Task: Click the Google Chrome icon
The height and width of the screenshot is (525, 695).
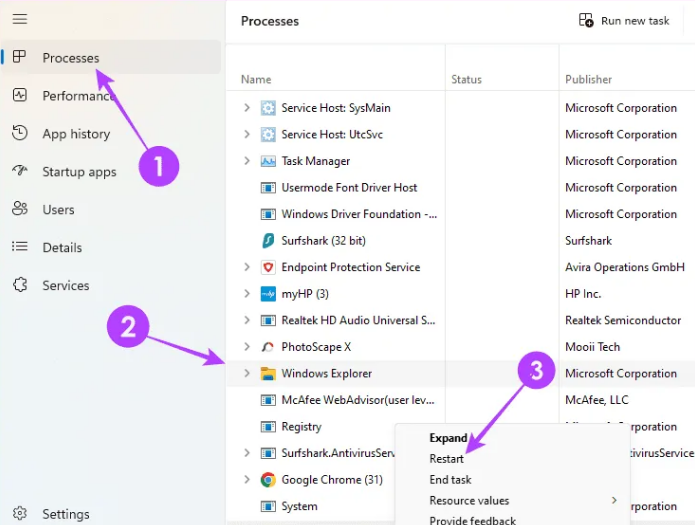Action: coord(268,480)
